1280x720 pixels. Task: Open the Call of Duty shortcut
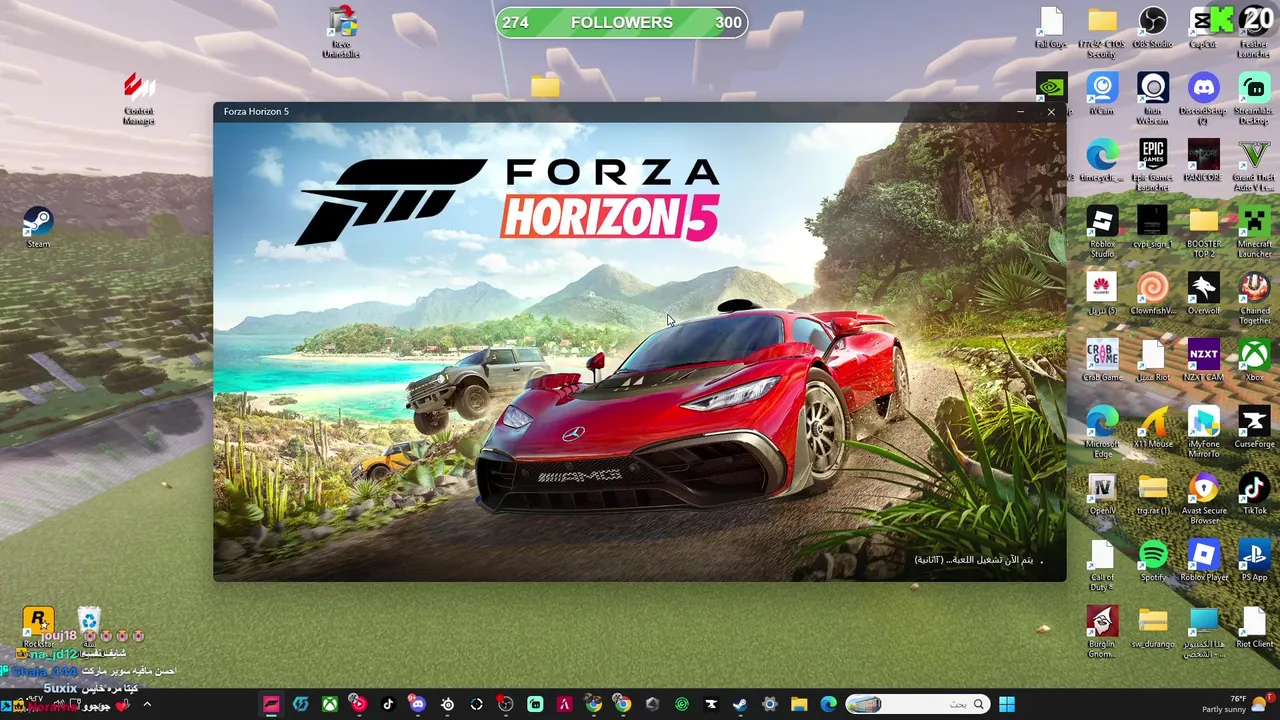(x=1102, y=565)
